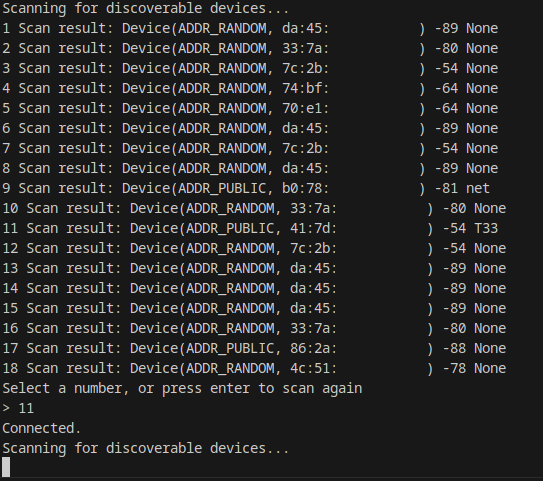Click scan result line 17 with 86:2a

[254, 349]
